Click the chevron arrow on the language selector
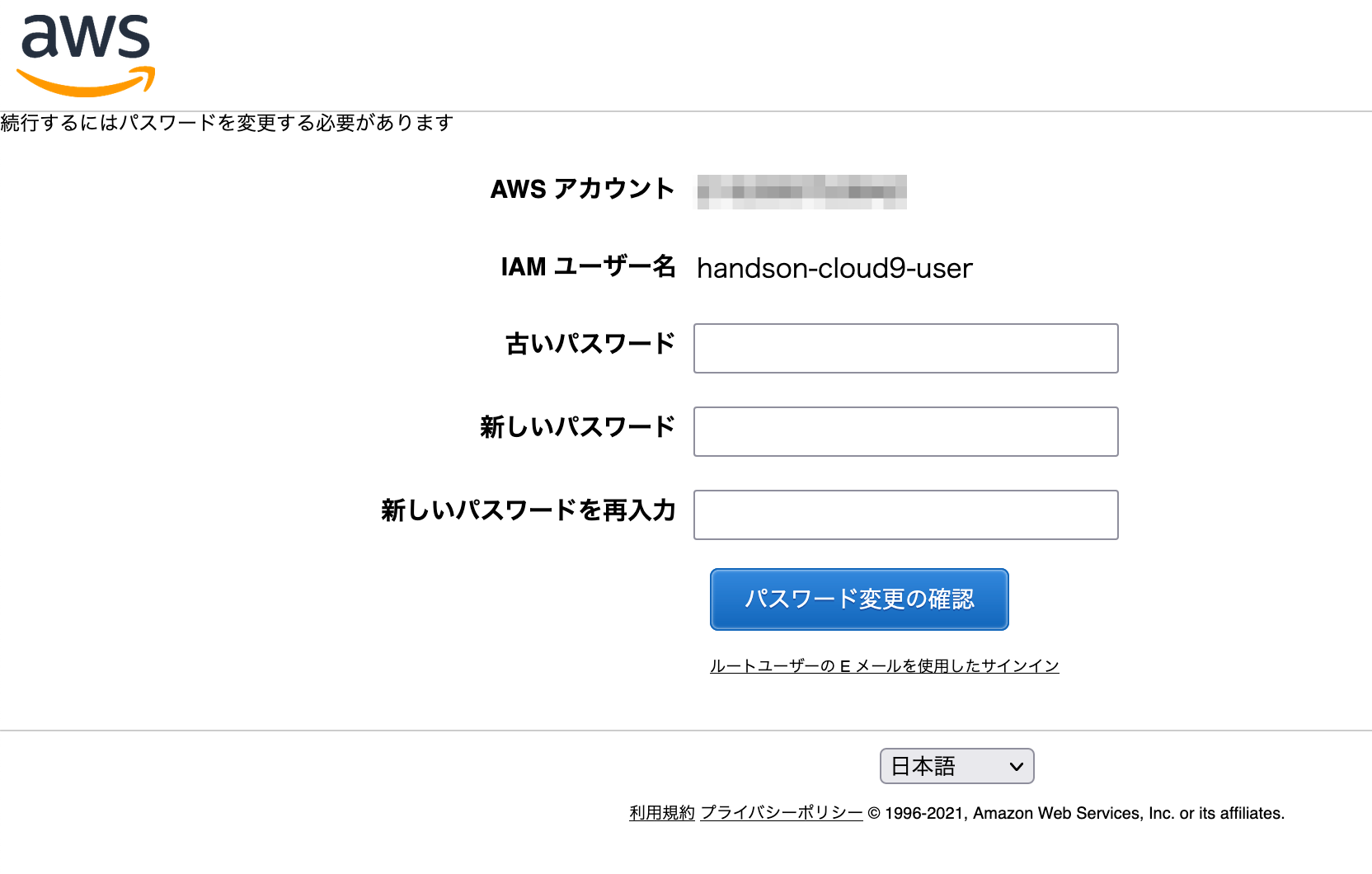The width and height of the screenshot is (1372, 874). 1016,766
